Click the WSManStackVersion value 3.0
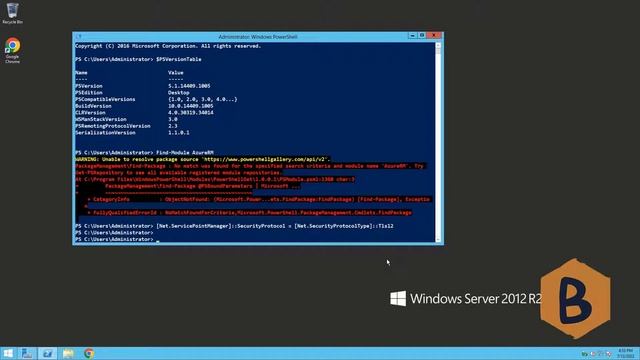This screenshot has width=640, height=360. 173,119
